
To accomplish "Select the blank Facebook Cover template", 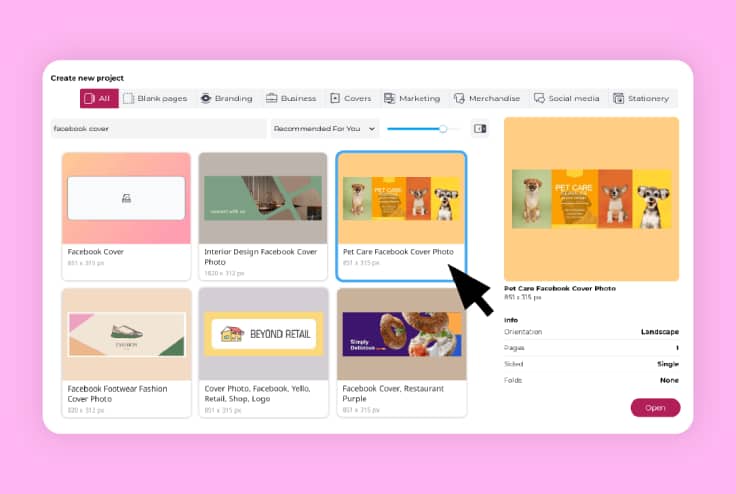I will [x=126, y=198].
